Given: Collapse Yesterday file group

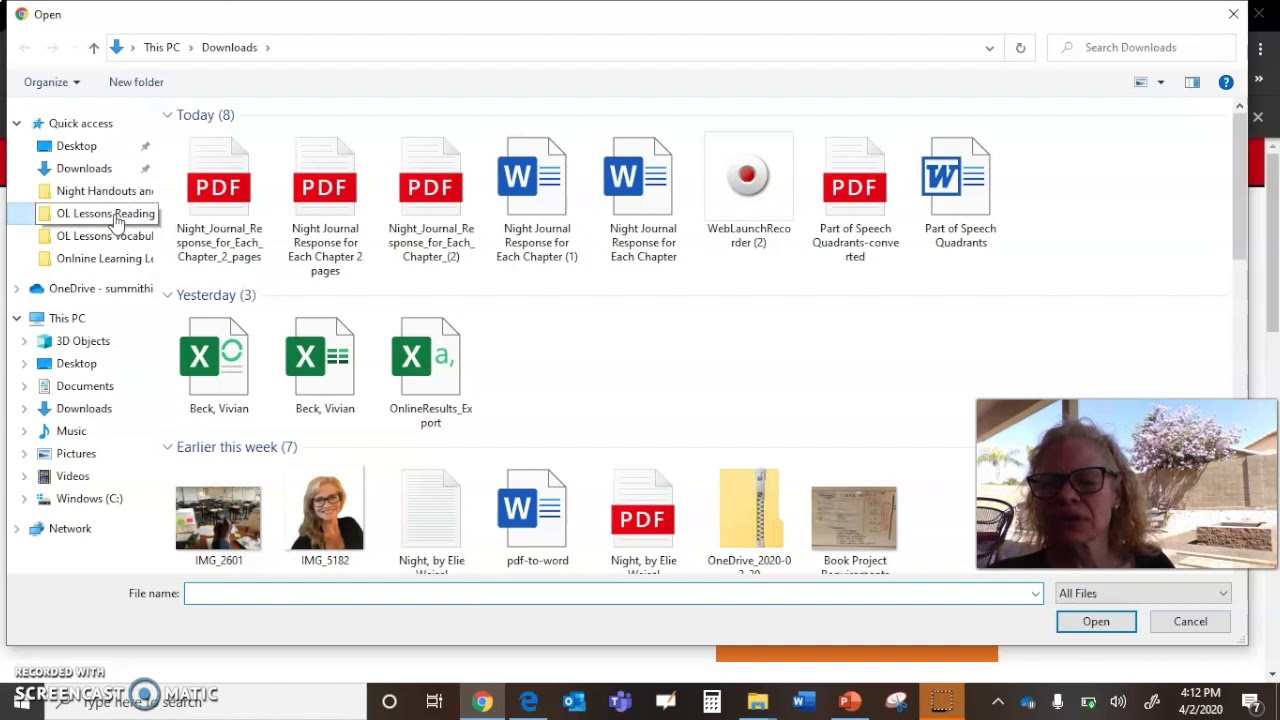Looking at the screenshot, I should [167, 295].
